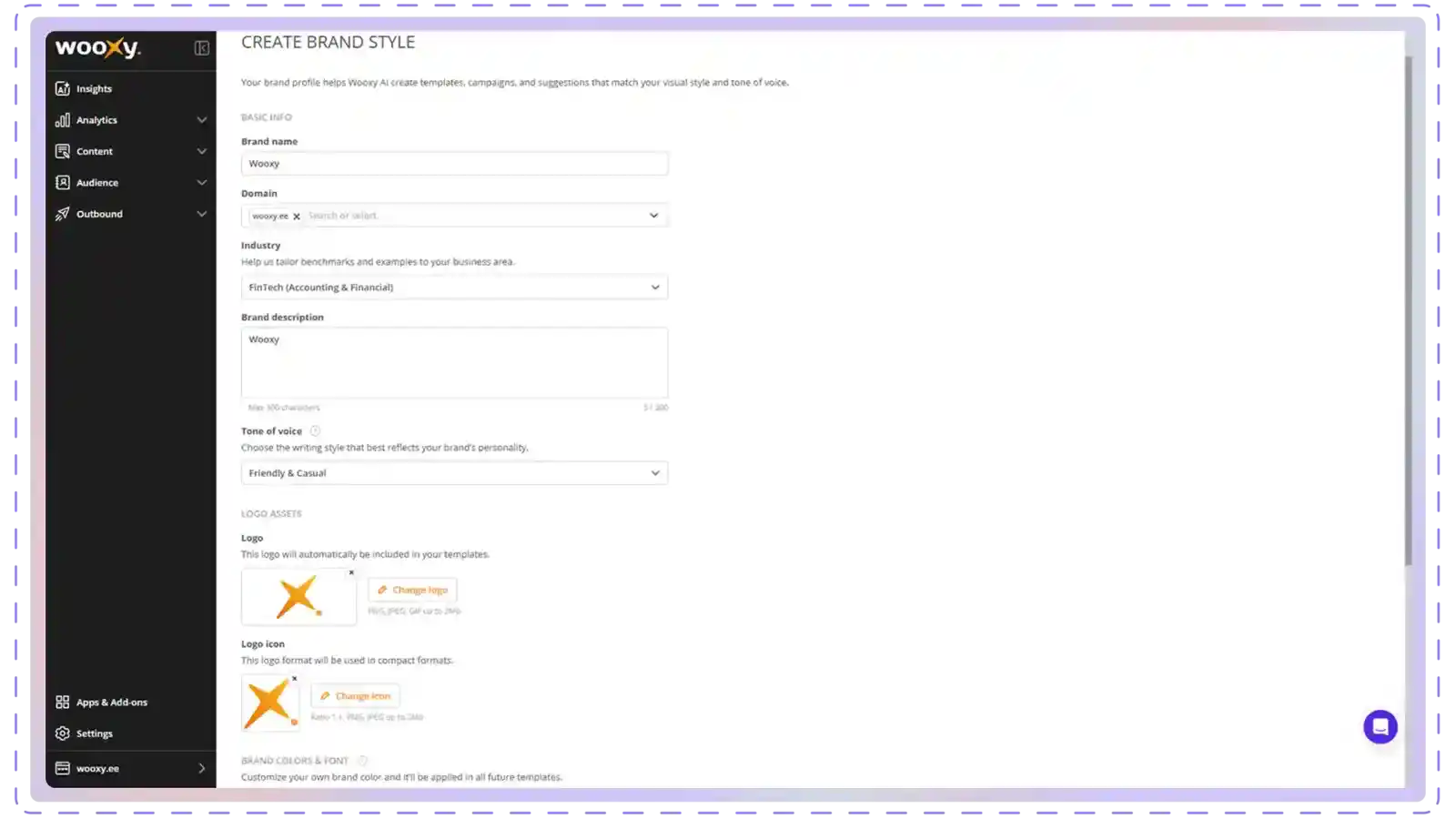Click the Change logo button
The width and height of the screenshot is (1456, 819).
click(x=412, y=591)
